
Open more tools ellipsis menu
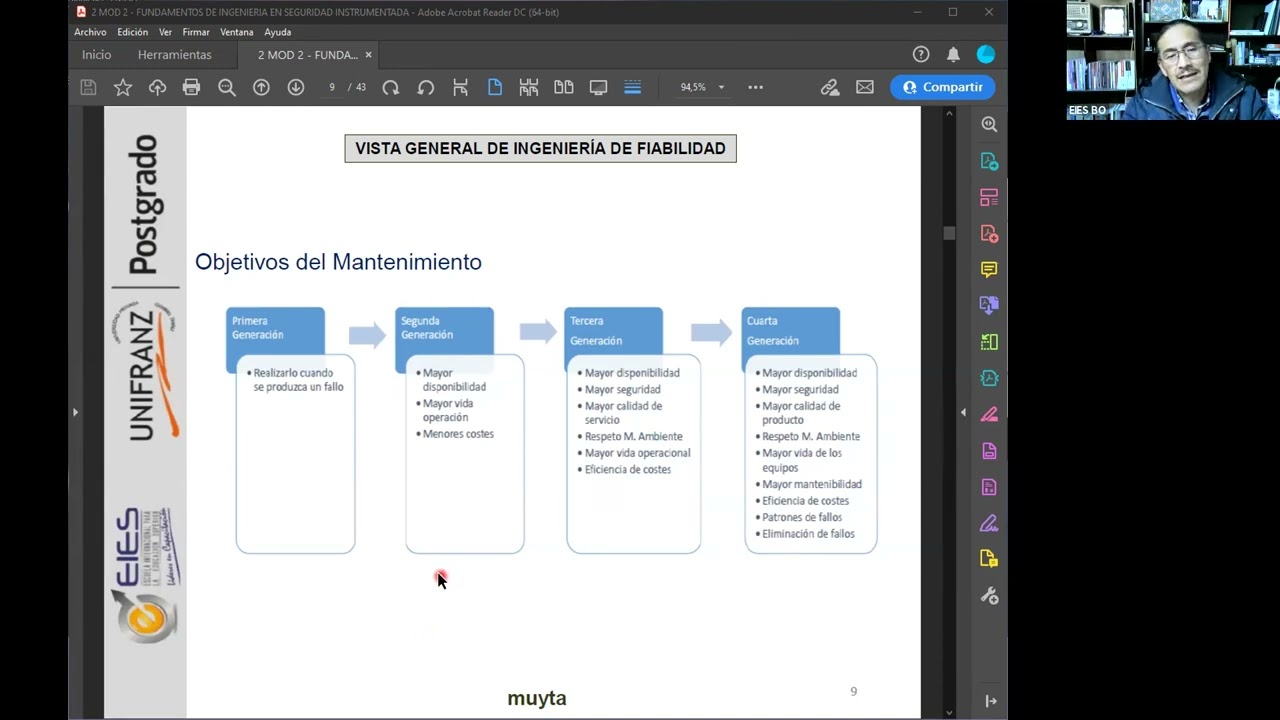756,87
